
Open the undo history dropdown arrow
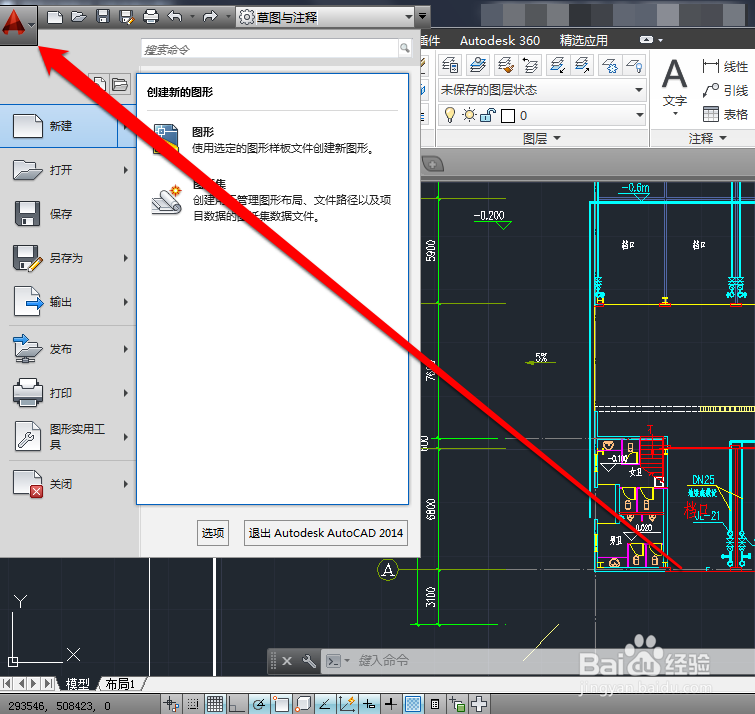[192, 17]
